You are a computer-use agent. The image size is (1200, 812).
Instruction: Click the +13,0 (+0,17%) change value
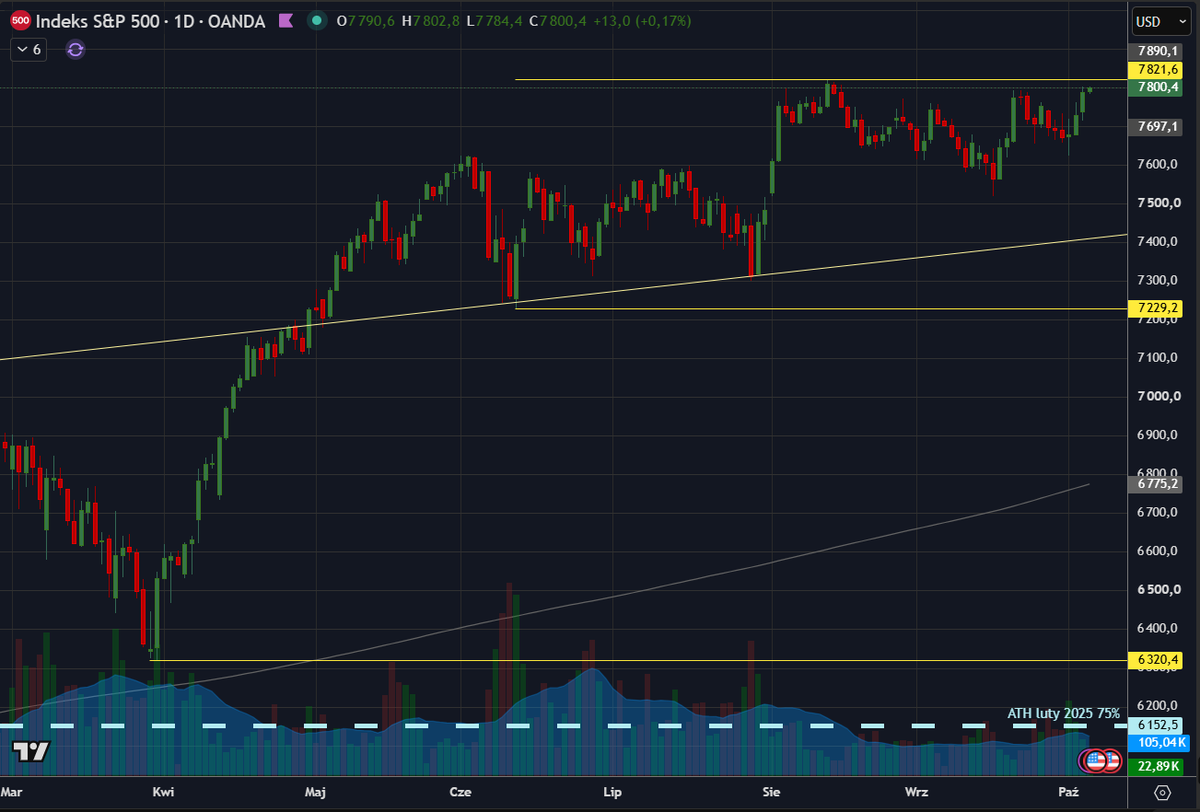click(x=640, y=21)
